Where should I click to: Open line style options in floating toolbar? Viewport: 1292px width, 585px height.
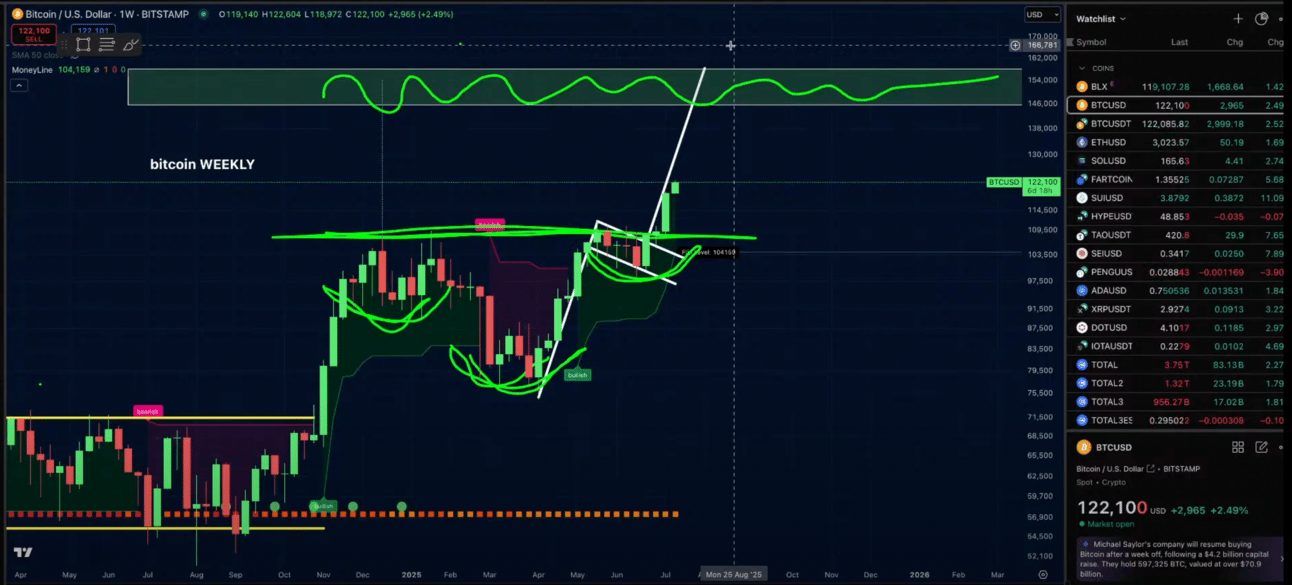click(107, 45)
